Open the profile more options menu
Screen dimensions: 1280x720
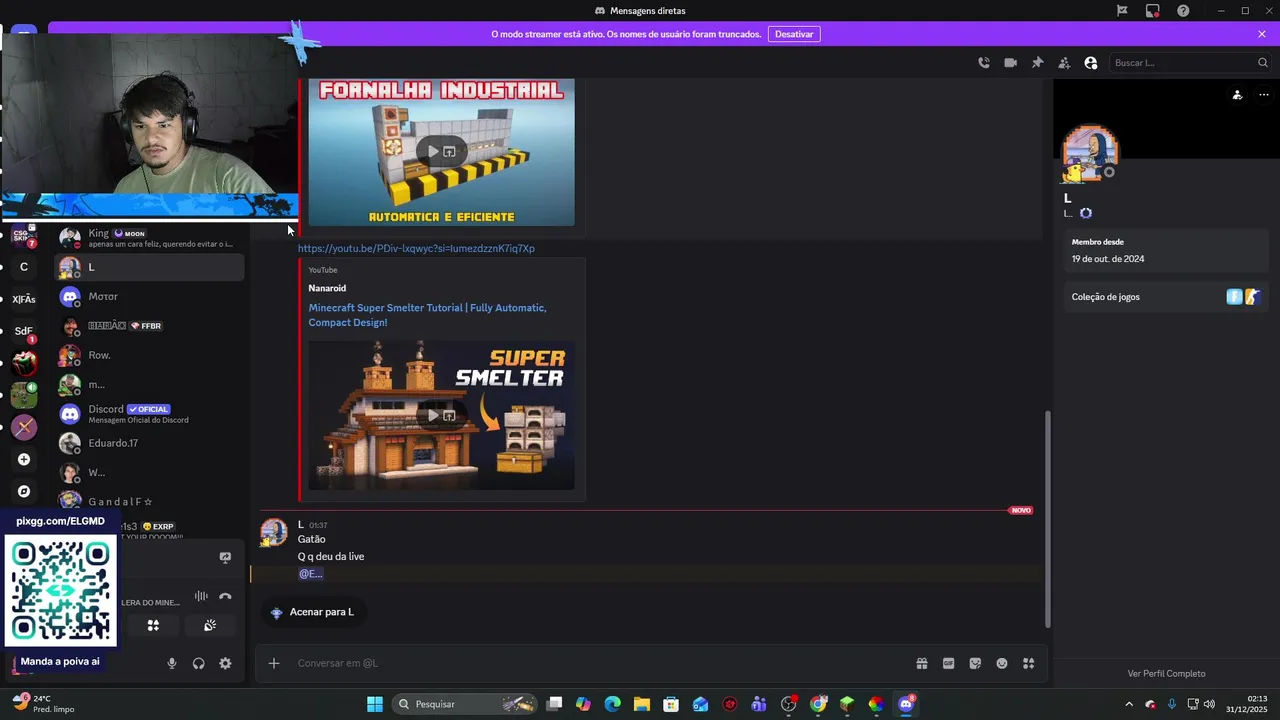pyautogui.click(x=1264, y=95)
